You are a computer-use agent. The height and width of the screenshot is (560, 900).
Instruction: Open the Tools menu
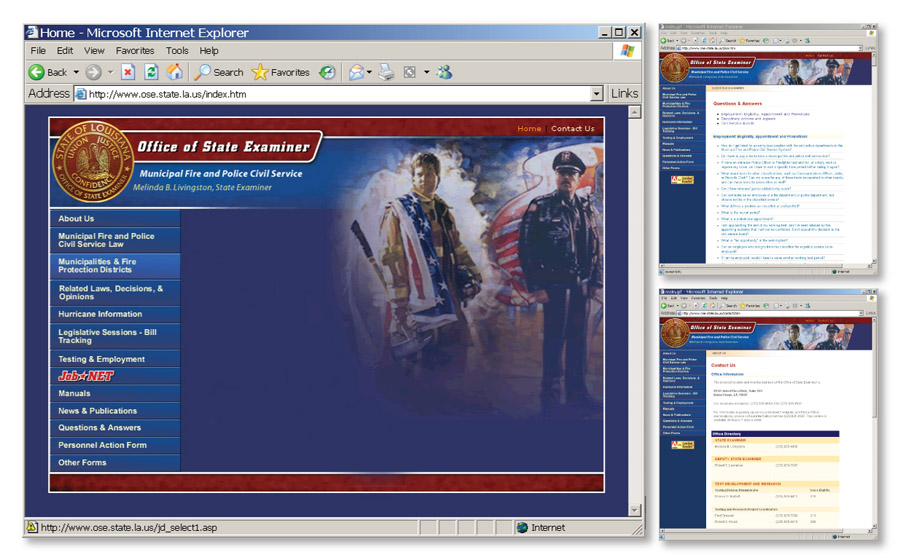click(177, 51)
